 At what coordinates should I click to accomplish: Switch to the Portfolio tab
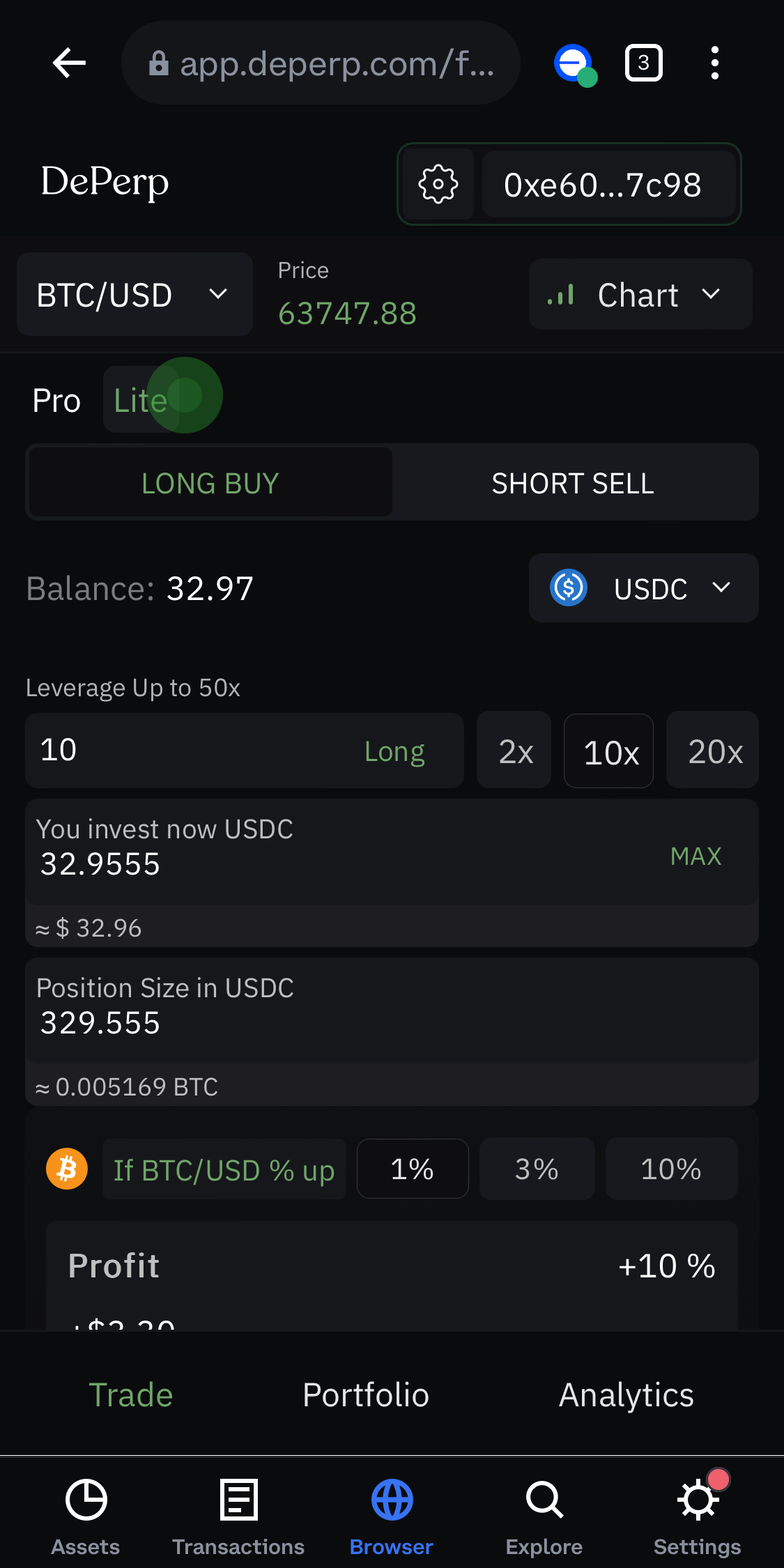pyautogui.click(x=366, y=1395)
